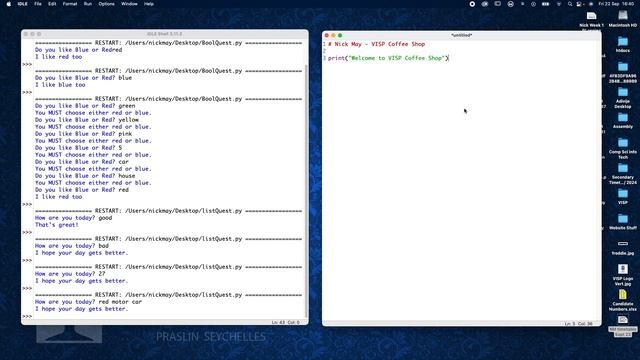The width and height of the screenshot is (640, 360).
Task: Maximize the untitled editor window
Action: click(x=340, y=36)
